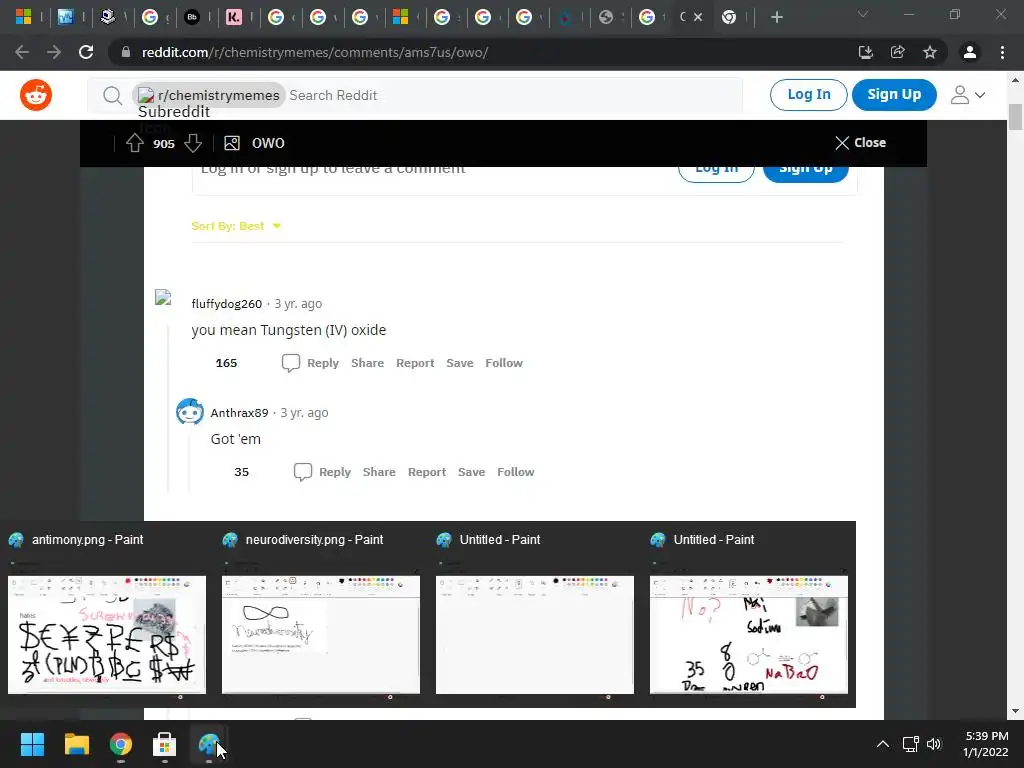Select the 'you mean Tungsten (IV) oxide' text
Viewport: 1024px width, 768px height.
[x=289, y=330]
